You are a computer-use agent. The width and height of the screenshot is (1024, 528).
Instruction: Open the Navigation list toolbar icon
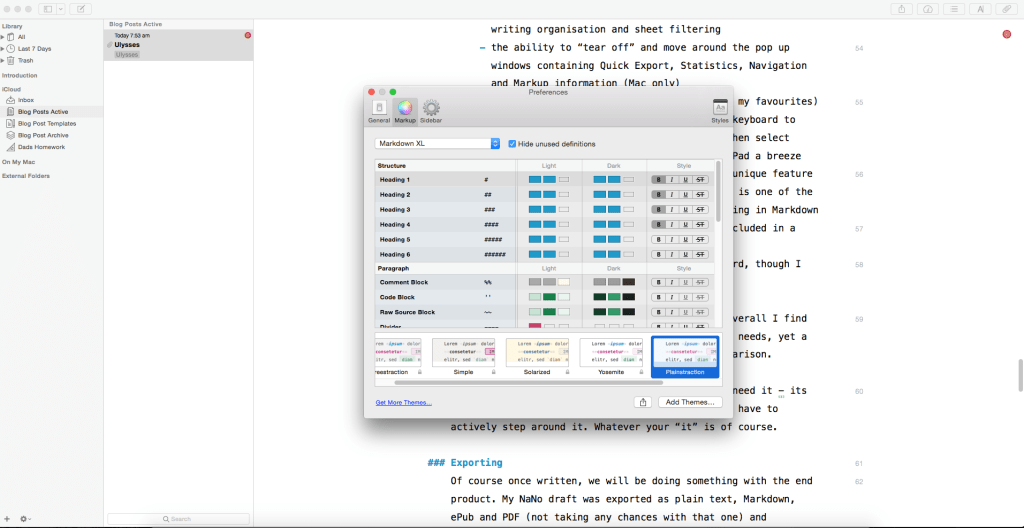click(x=954, y=9)
